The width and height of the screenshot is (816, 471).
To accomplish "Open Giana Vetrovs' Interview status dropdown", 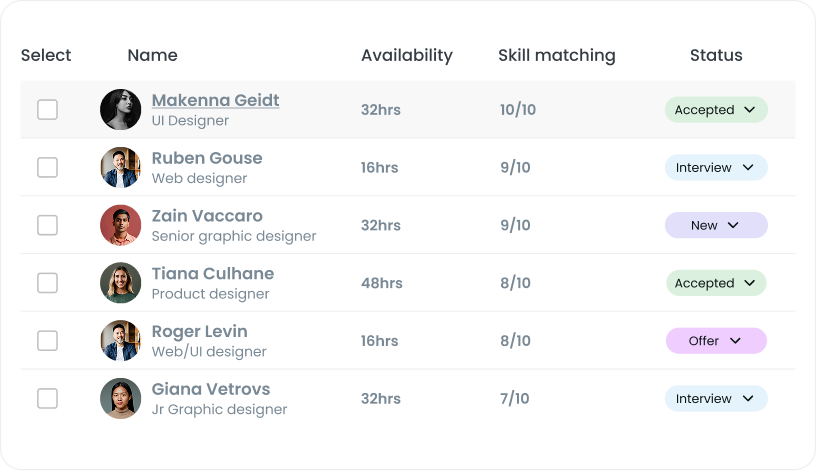I will (716, 398).
